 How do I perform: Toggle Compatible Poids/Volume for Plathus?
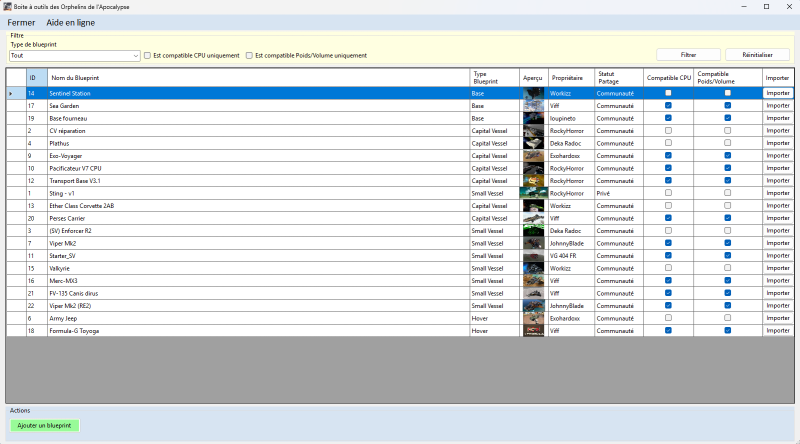[x=728, y=143]
